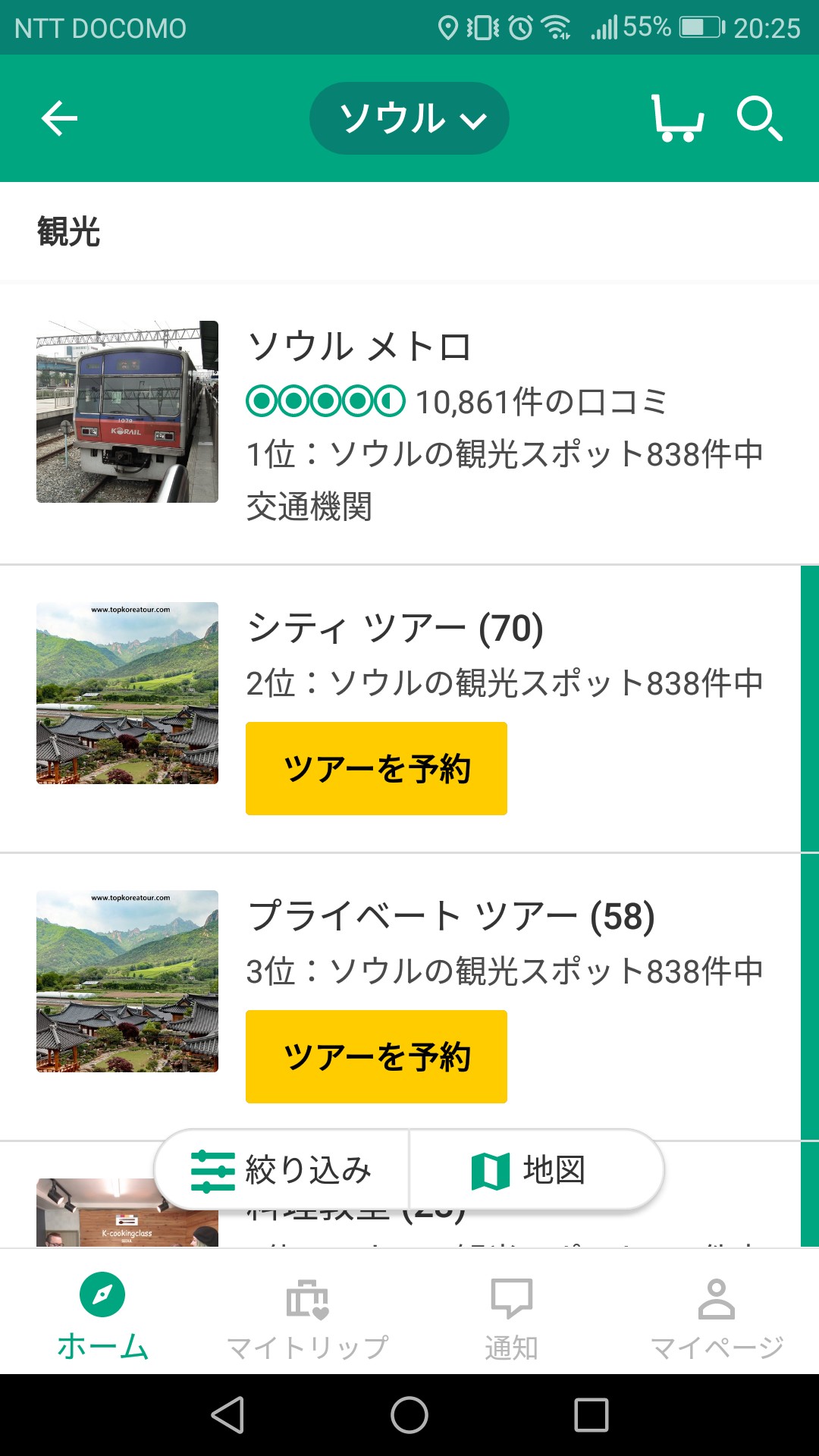This screenshot has width=819, height=1456.
Task: Book tour for シティ ツアー
Action: tap(376, 768)
